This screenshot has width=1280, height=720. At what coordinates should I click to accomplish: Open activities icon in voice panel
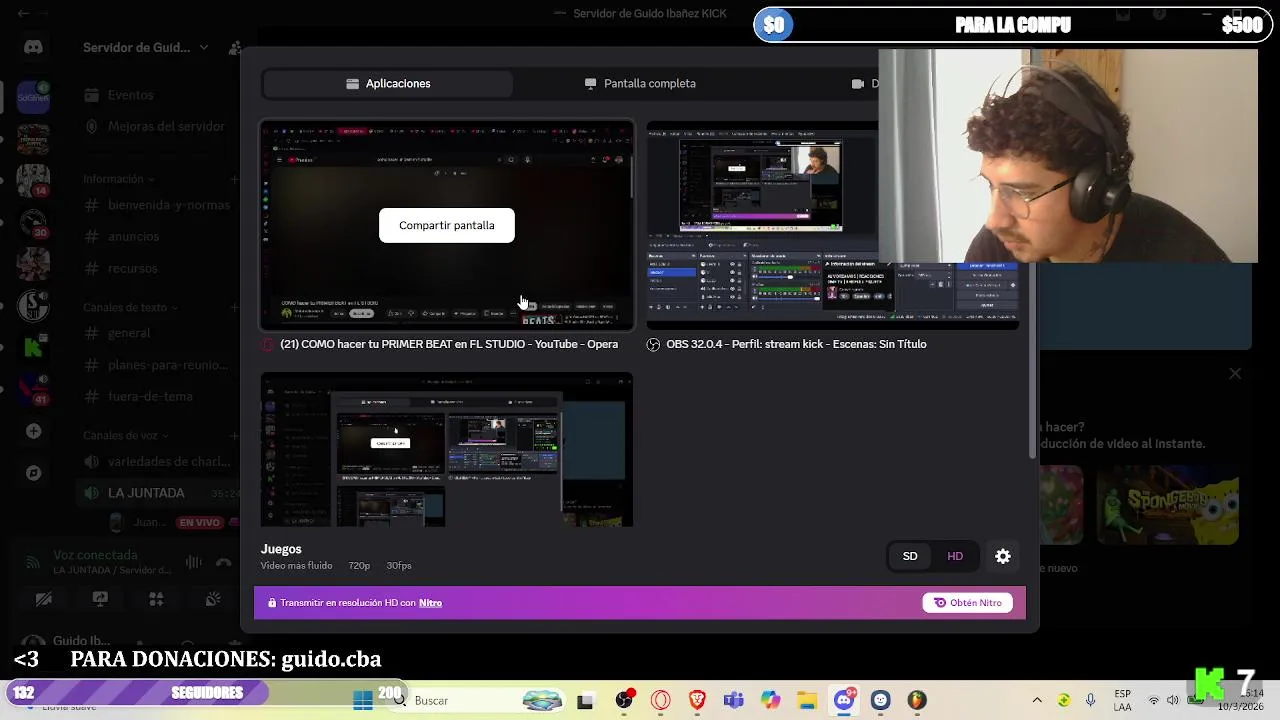[156, 599]
